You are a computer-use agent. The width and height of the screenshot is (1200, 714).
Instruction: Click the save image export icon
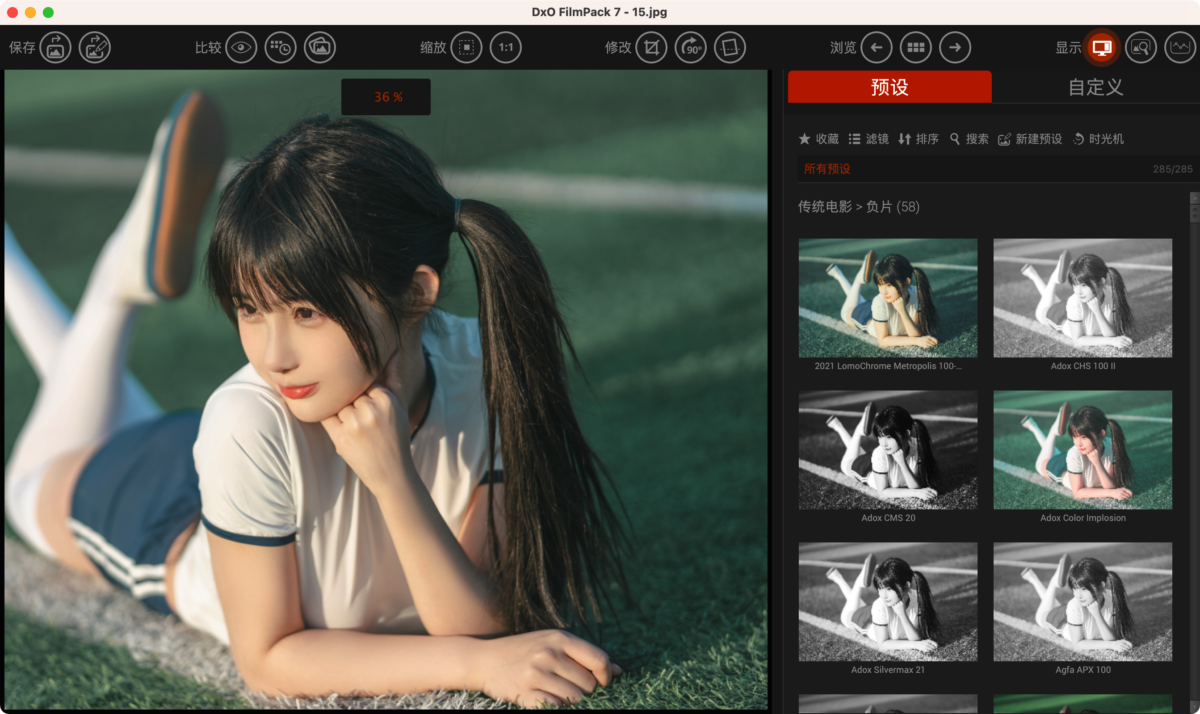55,47
